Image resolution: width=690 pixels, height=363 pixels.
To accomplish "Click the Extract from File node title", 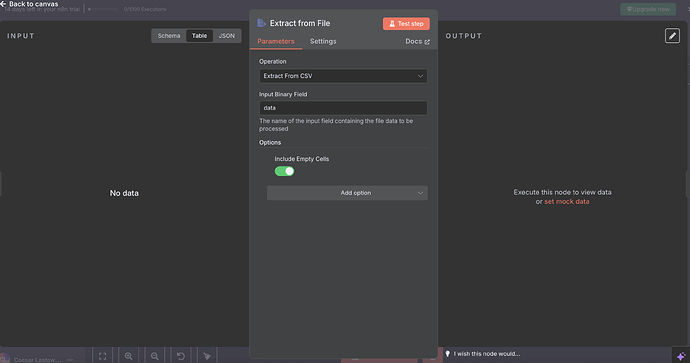I will (300, 23).
